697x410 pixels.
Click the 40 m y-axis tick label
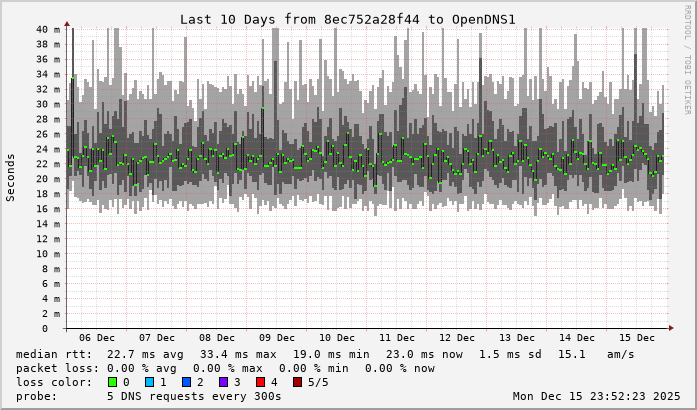[47, 29]
